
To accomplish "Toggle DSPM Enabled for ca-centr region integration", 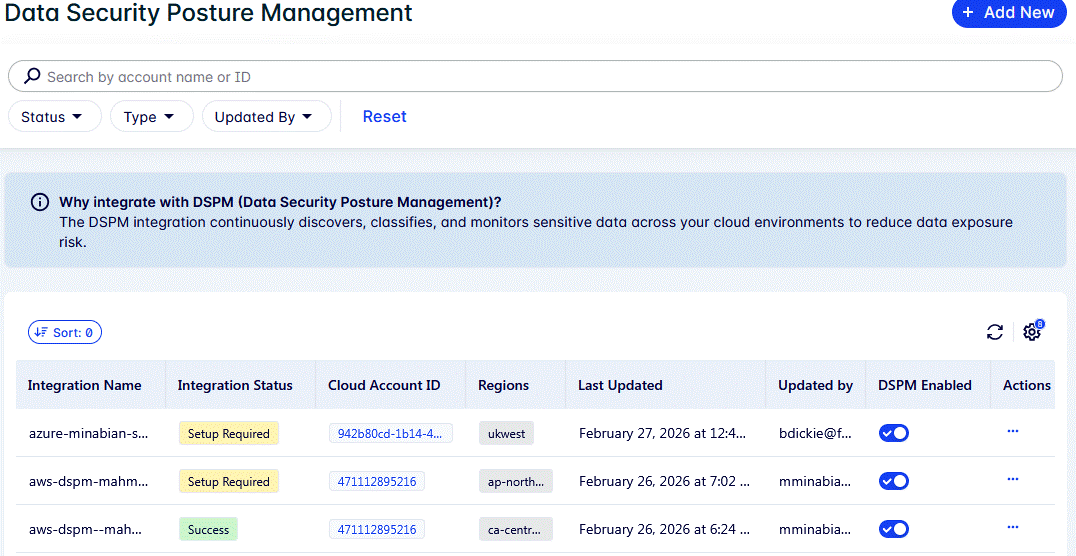I will pyautogui.click(x=893, y=529).
